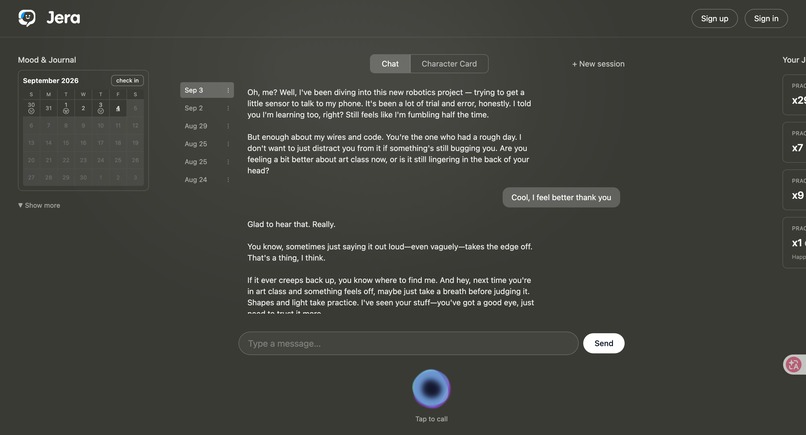Select August 30 with mood face
The height and width of the screenshot is (435, 806).
coord(31,108)
